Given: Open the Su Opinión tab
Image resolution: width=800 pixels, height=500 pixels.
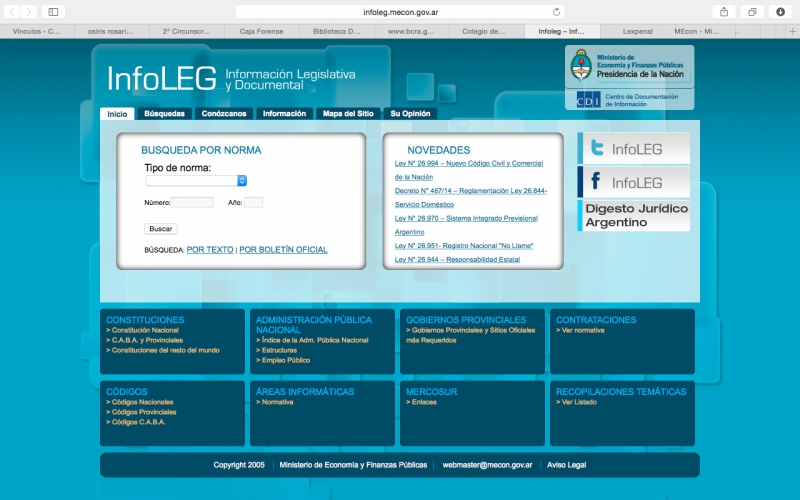Looking at the screenshot, I should point(410,114).
